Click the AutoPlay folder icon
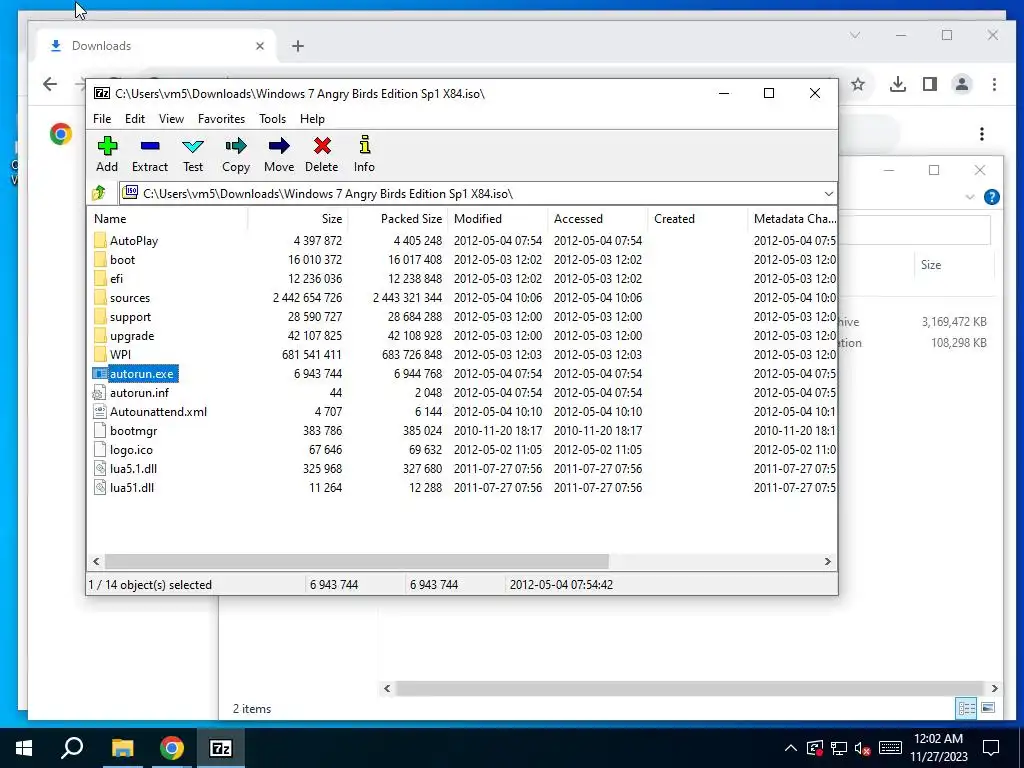The width and height of the screenshot is (1024, 768). point(100,240)
